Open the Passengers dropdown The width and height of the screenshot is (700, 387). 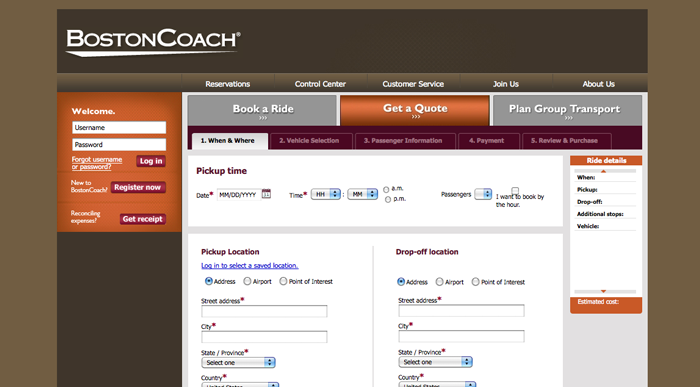(483, 194)
